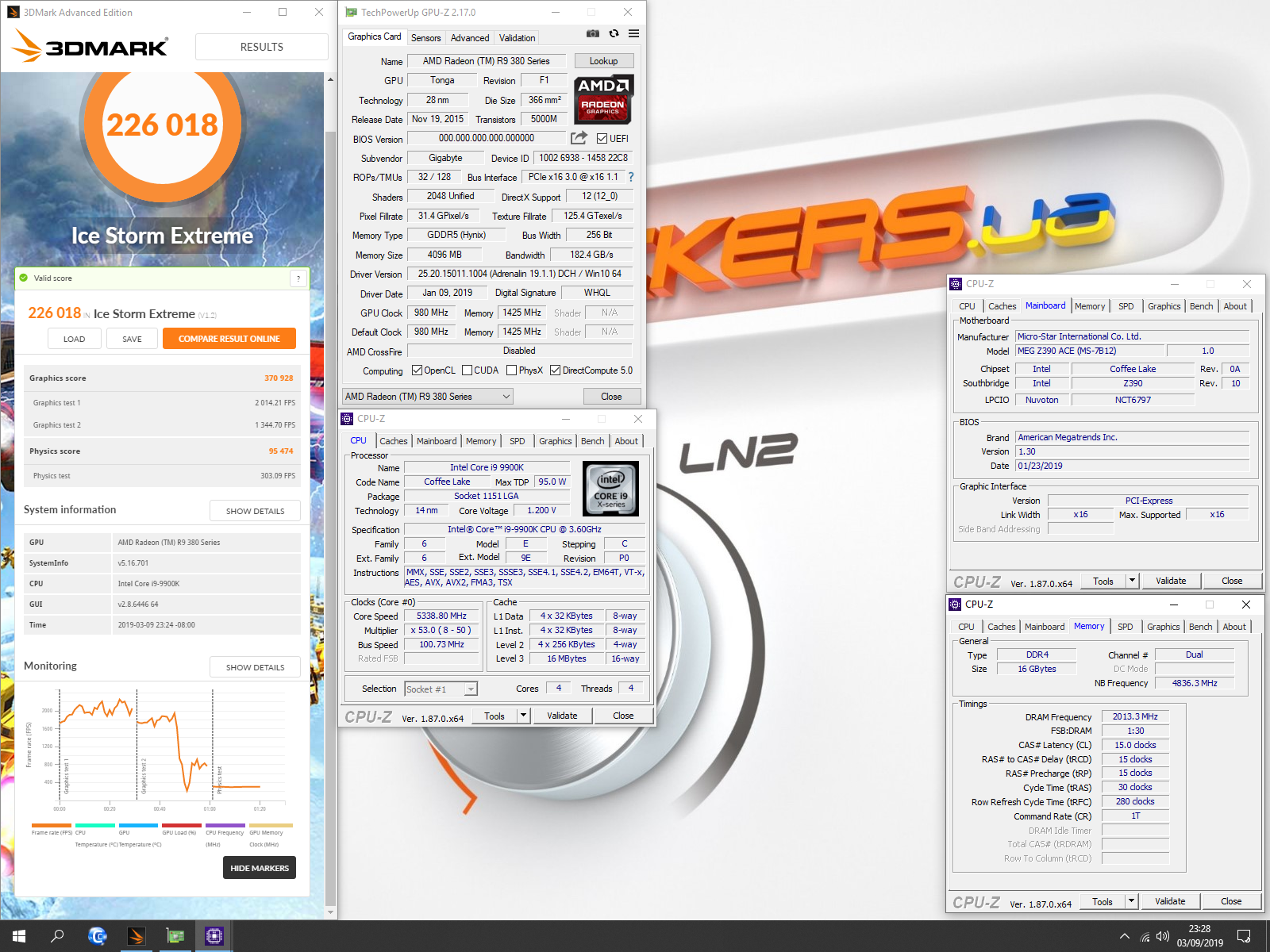Open Tools dropdown arrow in CPU-Z Mainboard window
The width and height of the screenshot is (1270, 952).
1133,581
